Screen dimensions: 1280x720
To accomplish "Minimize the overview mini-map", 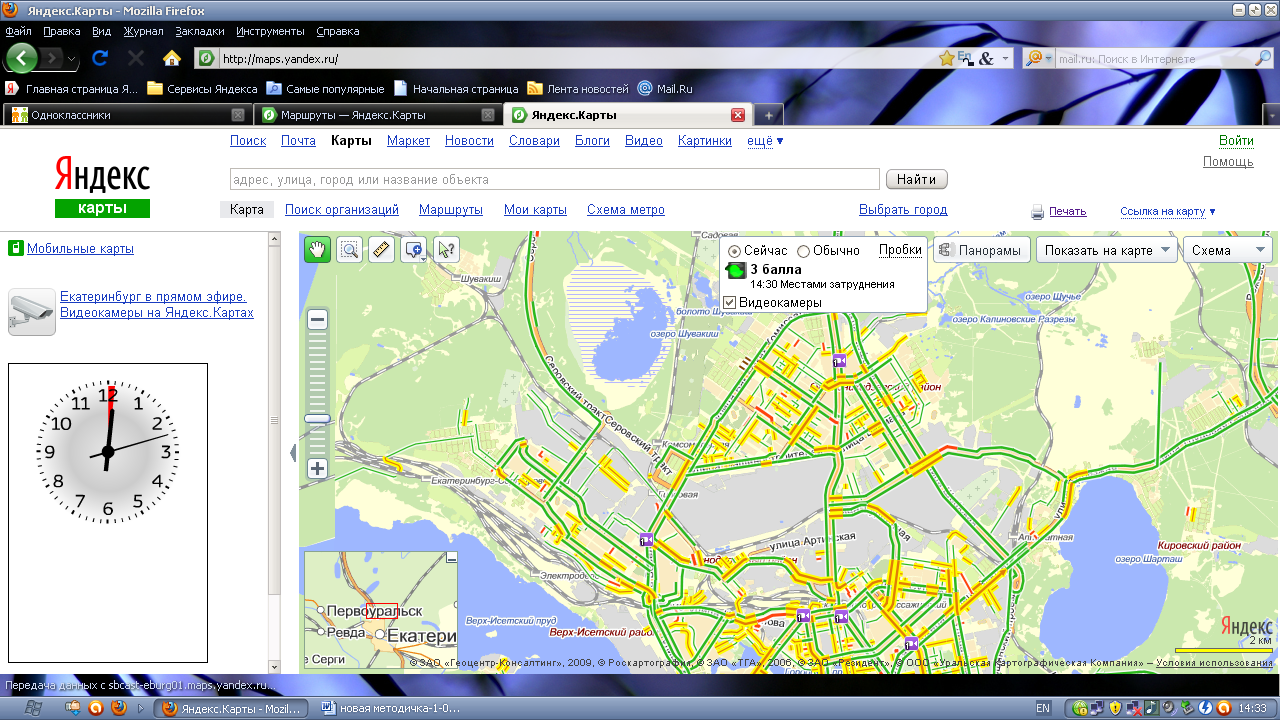I will [451, 558].
